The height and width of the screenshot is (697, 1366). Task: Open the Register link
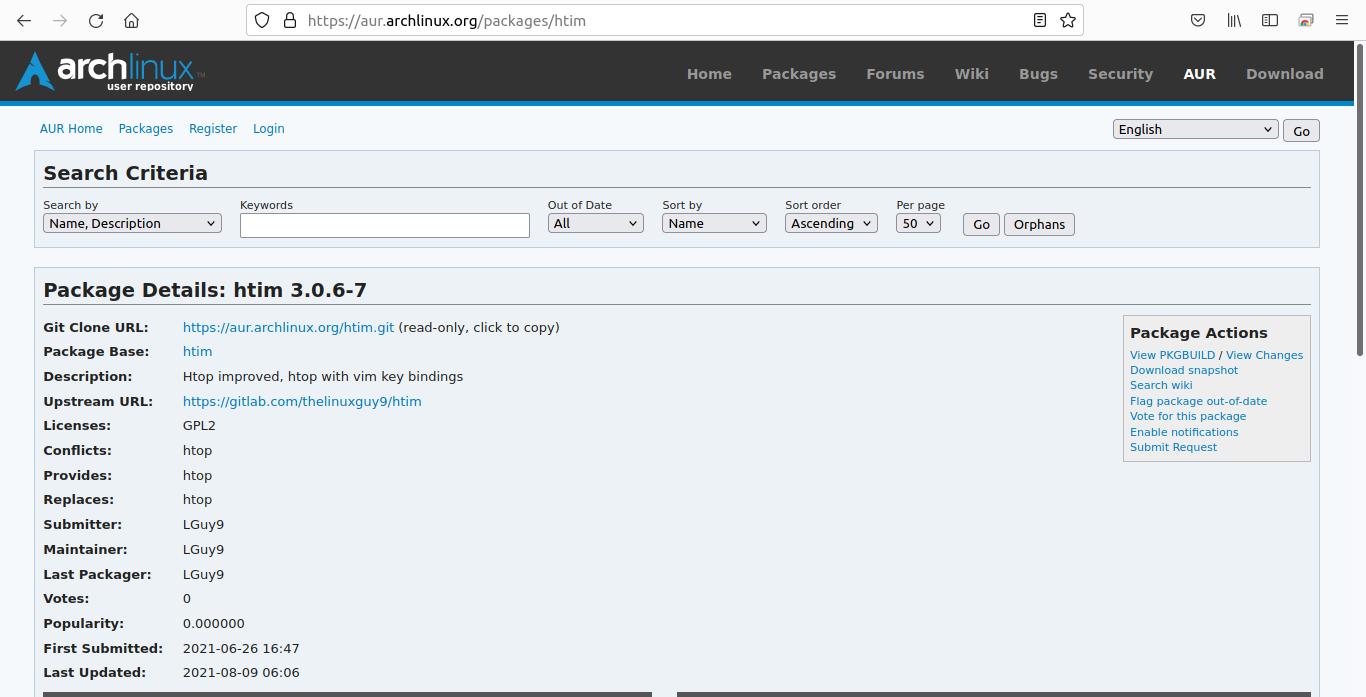coord(213,129)
